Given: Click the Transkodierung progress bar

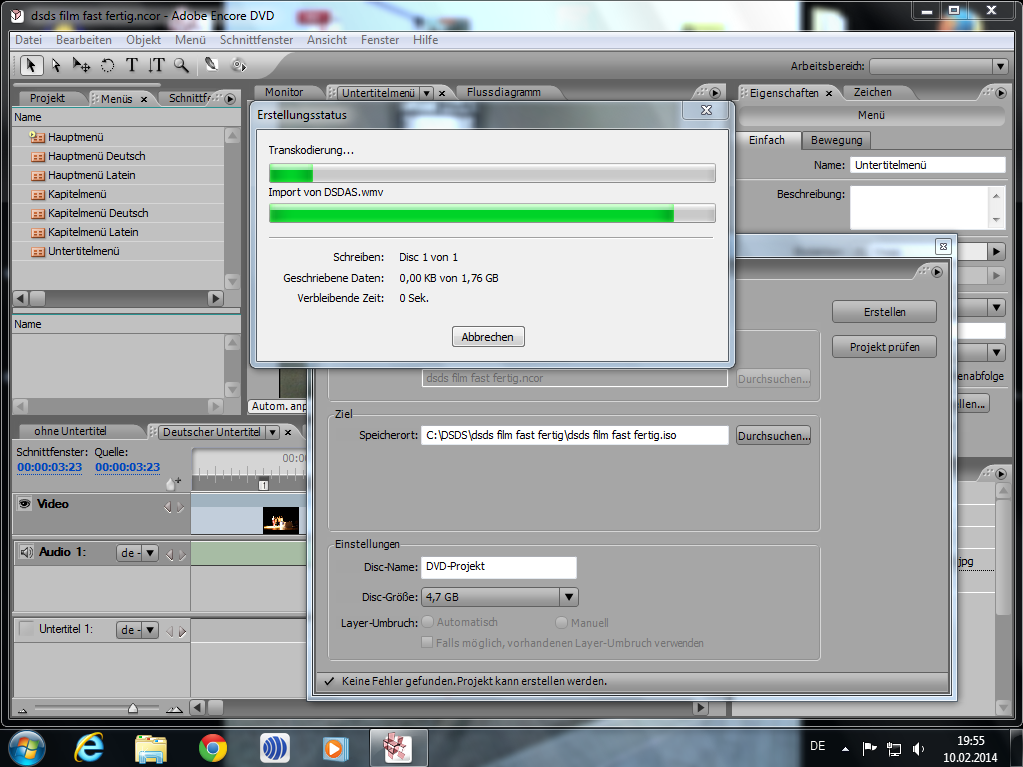Looking at the screenshot, I should tap(492, 173).
